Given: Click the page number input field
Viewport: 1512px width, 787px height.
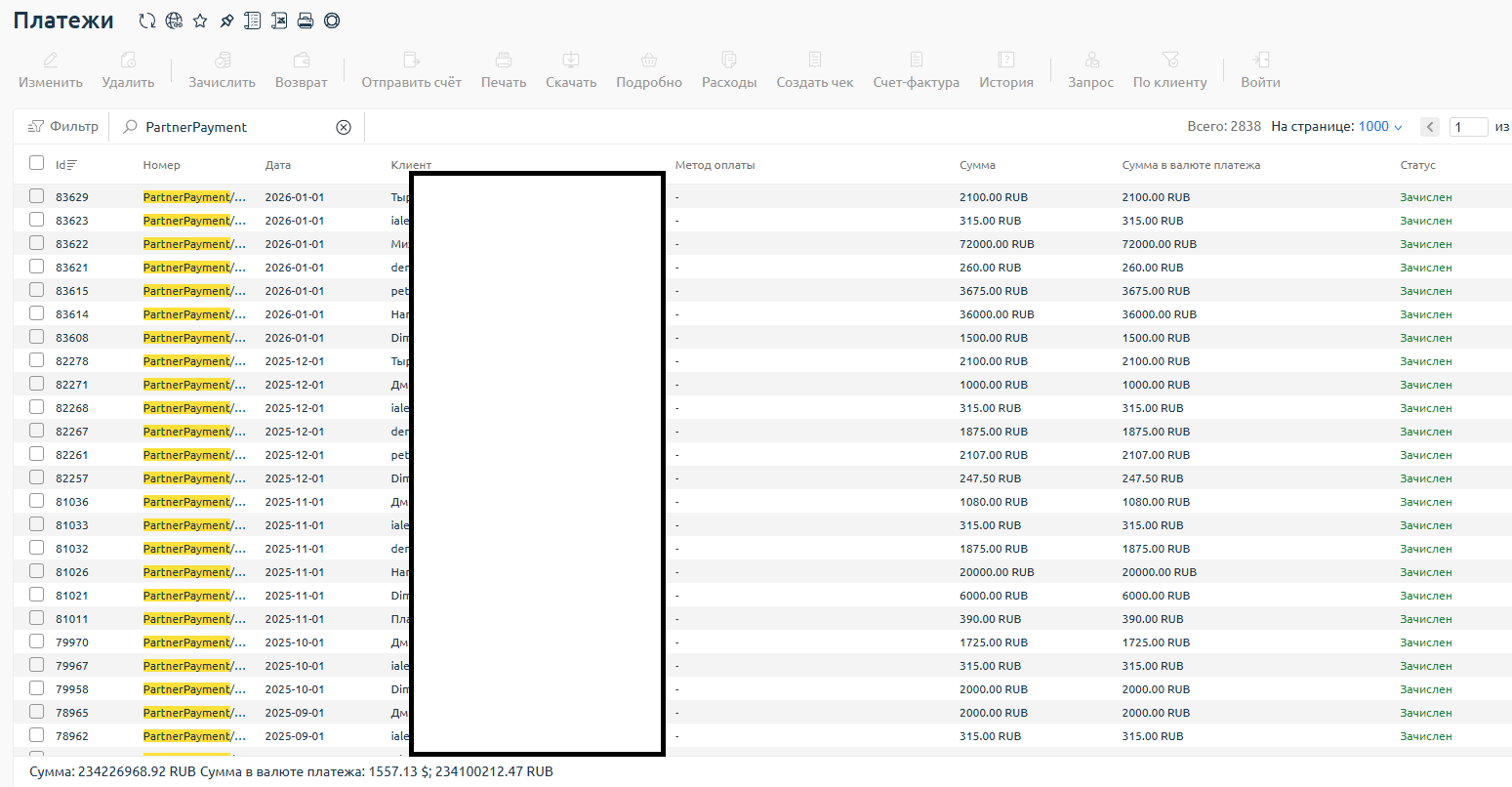Looking at the screenshot, I should pos(1467,127).
